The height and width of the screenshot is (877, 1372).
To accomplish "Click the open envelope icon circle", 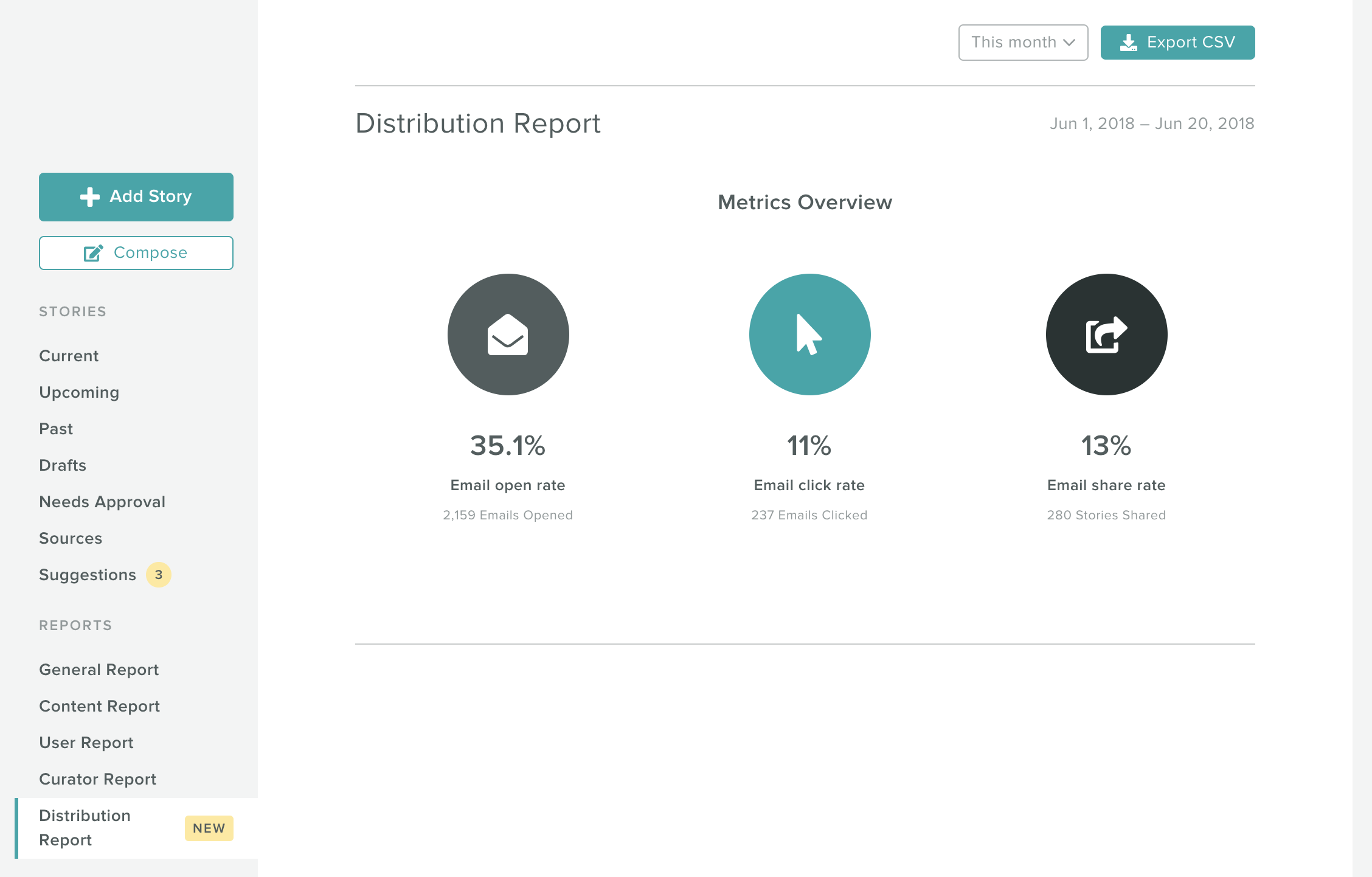I will tap(508, 335).
